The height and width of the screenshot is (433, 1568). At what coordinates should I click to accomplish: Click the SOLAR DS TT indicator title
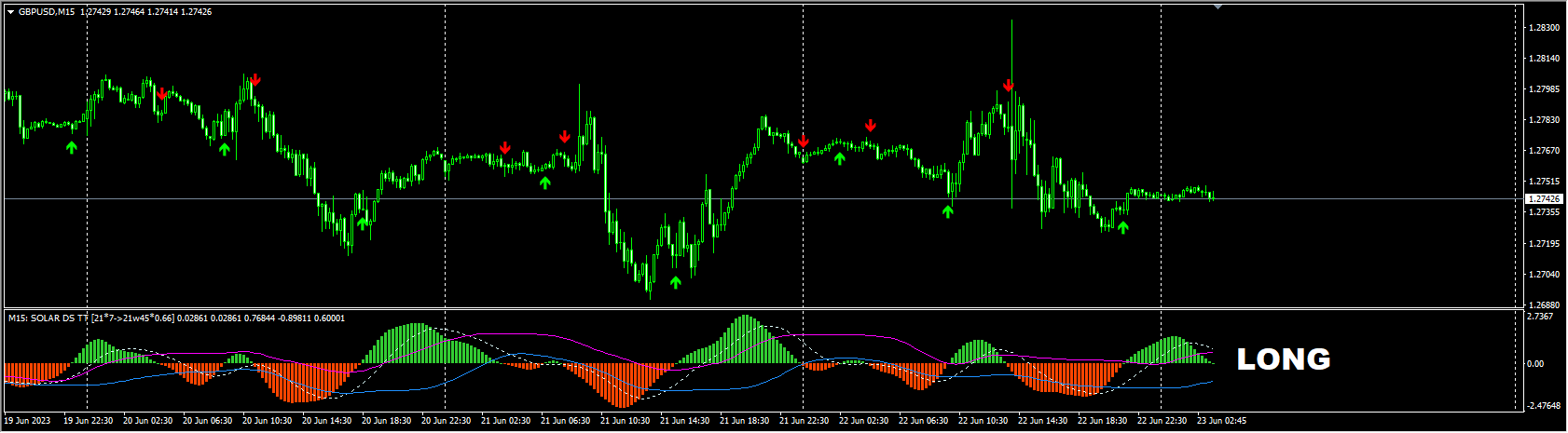pos(48,318)
